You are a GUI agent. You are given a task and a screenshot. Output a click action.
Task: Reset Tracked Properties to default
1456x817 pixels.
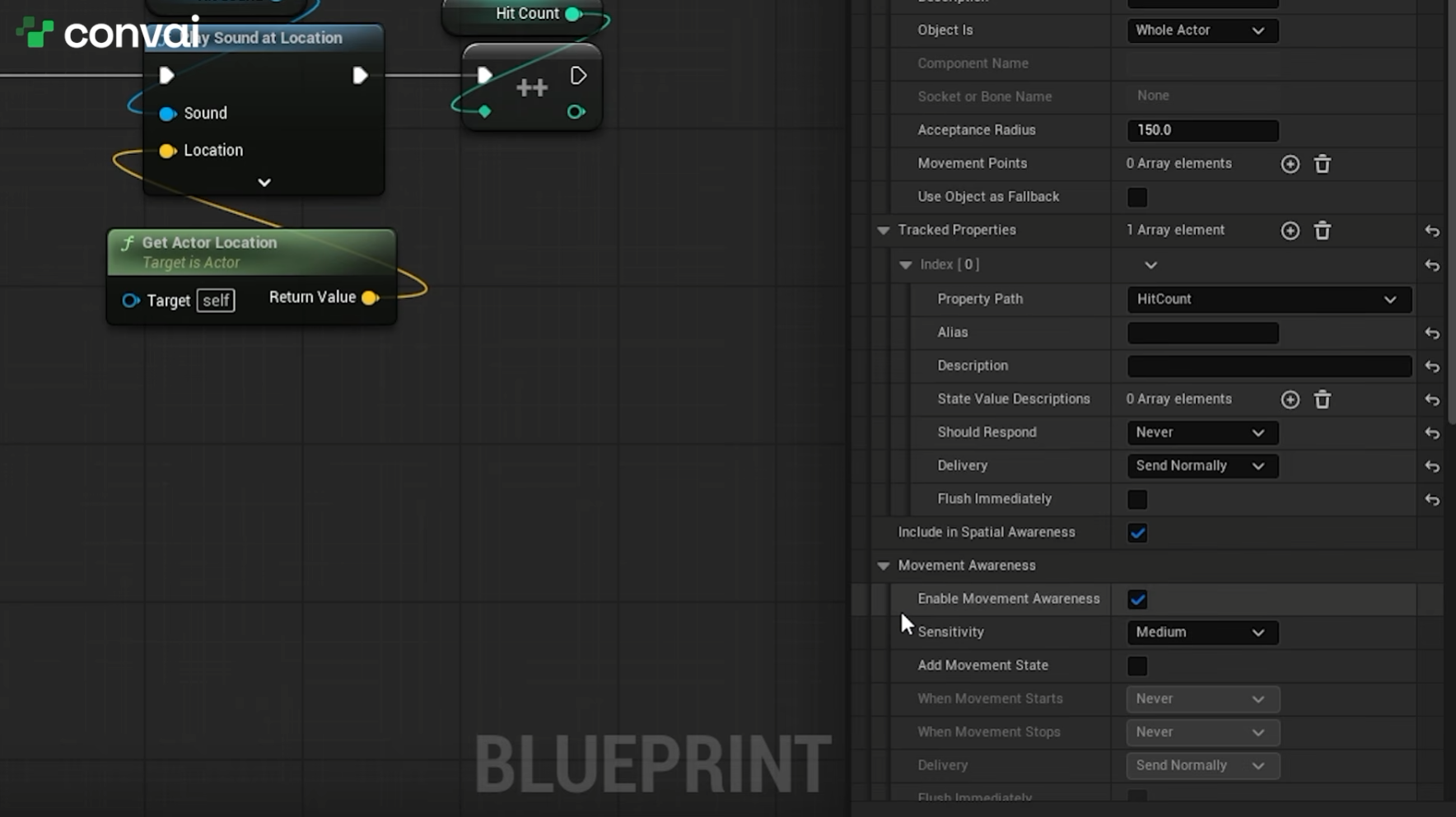click(1432, 231)
